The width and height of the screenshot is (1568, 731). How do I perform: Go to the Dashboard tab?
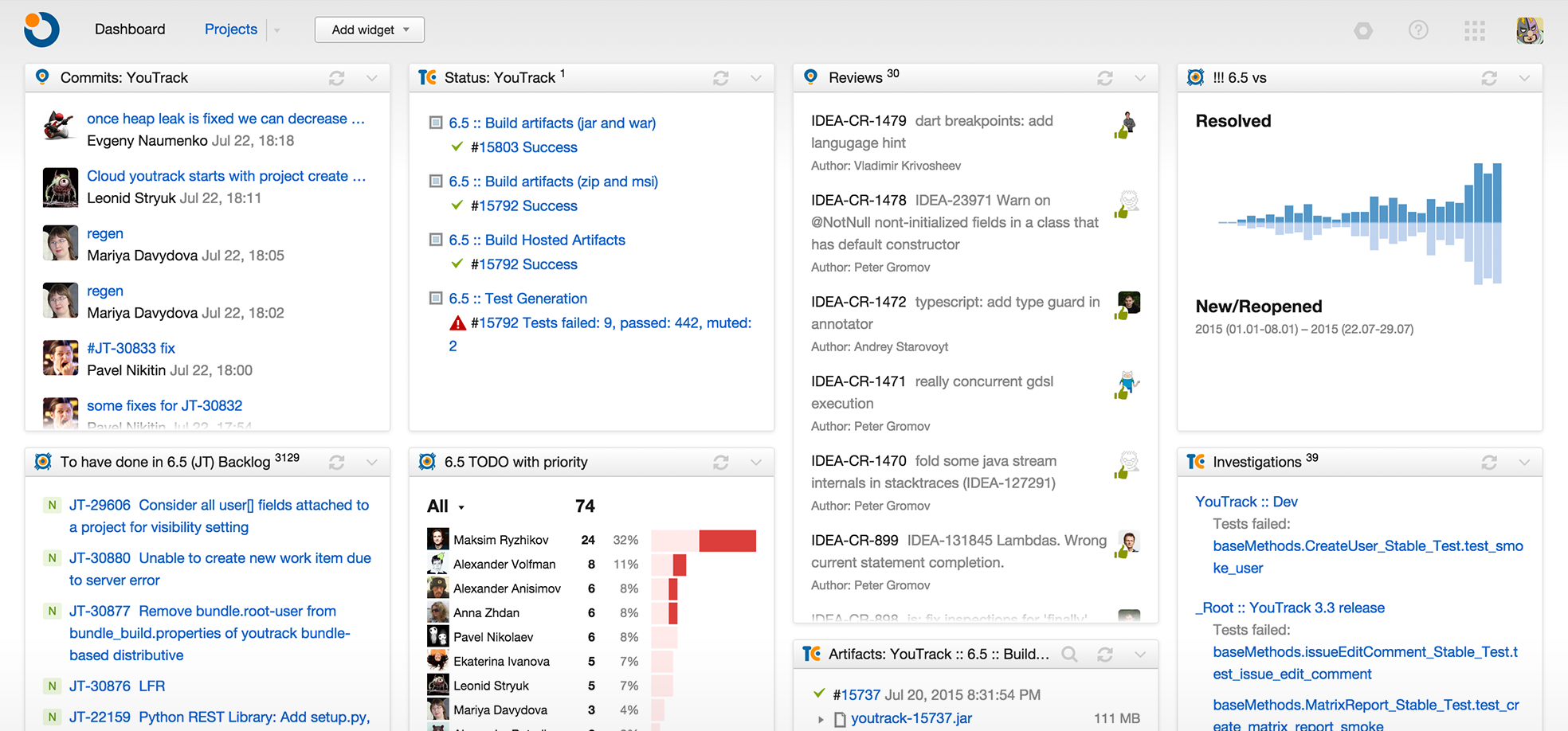(130, 29)
